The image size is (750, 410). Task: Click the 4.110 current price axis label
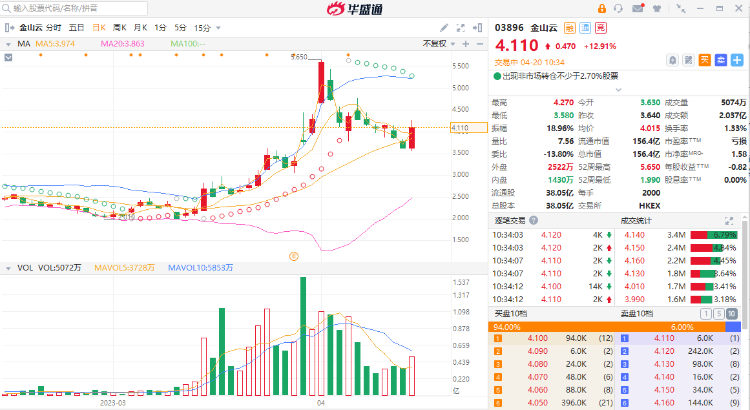pyautogui.click(x=469, y=128)
